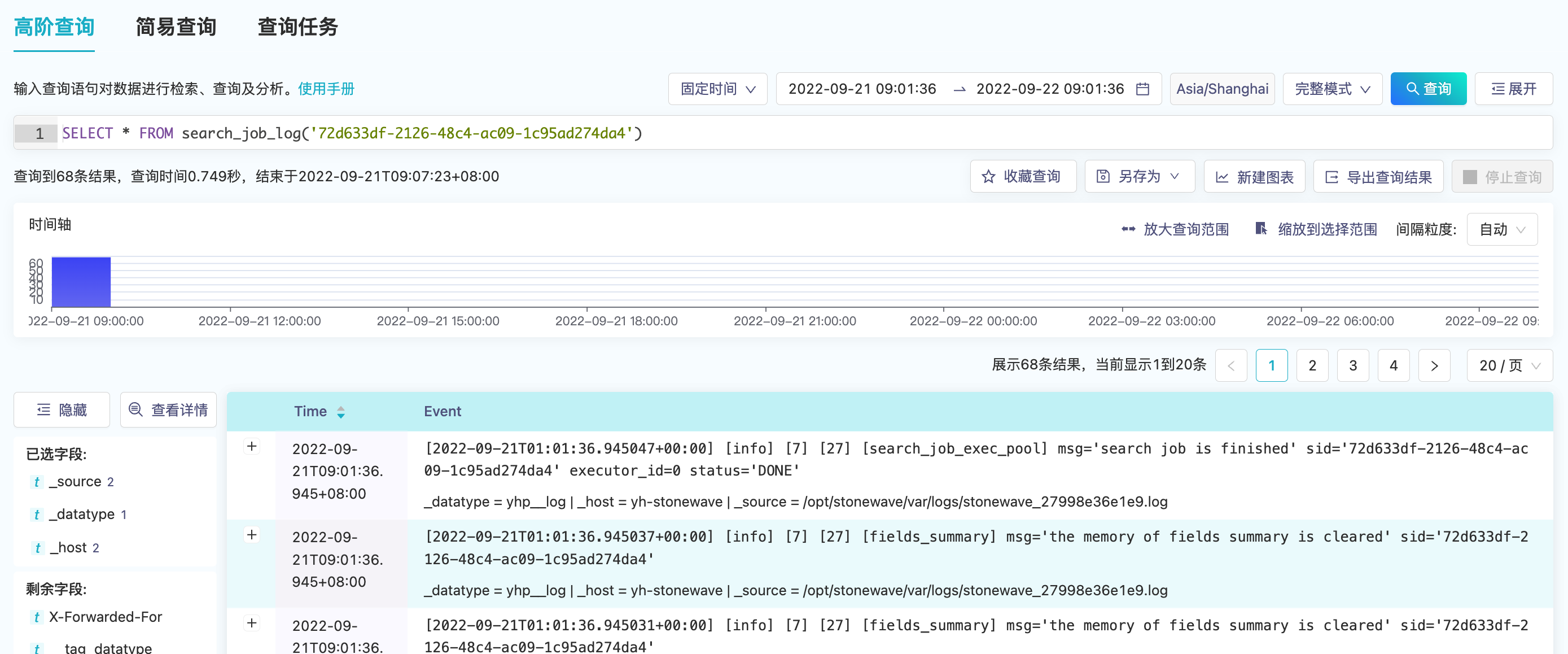
Task: Click the 收藏查询 star button
Action: point(1023,177)
